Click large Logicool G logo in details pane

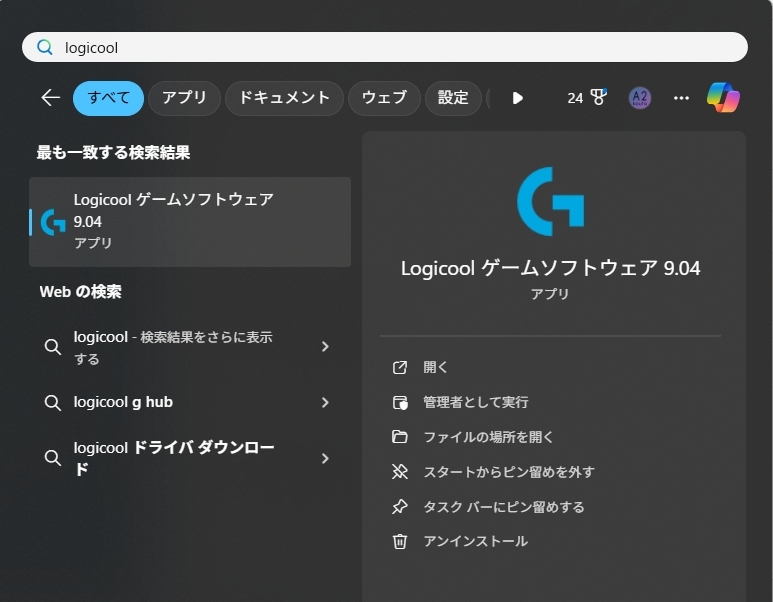click(550, 201)
